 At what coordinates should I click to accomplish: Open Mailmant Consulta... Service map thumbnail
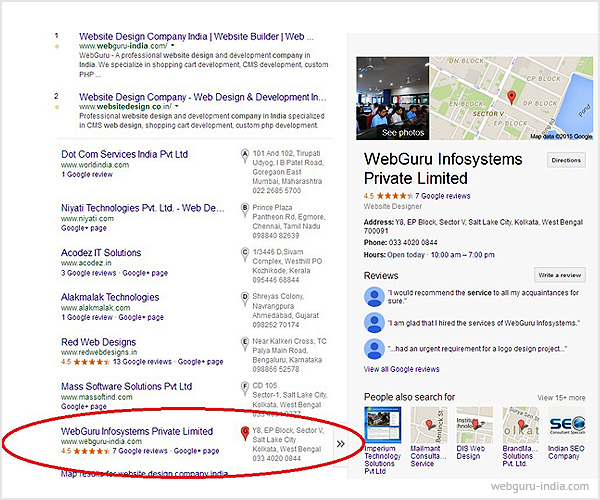(x=429, y=425)
